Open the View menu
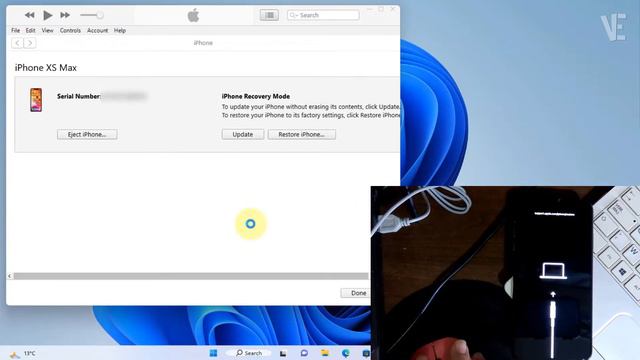 (x=47, y=30)
